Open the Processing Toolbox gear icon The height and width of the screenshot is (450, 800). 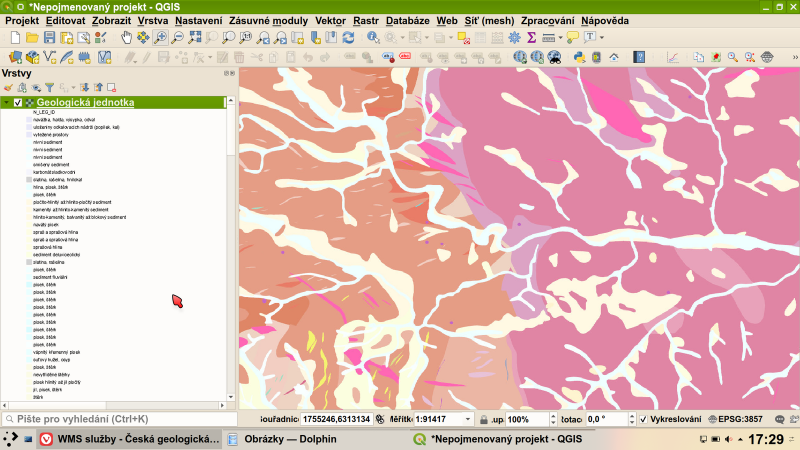[514, 37]
